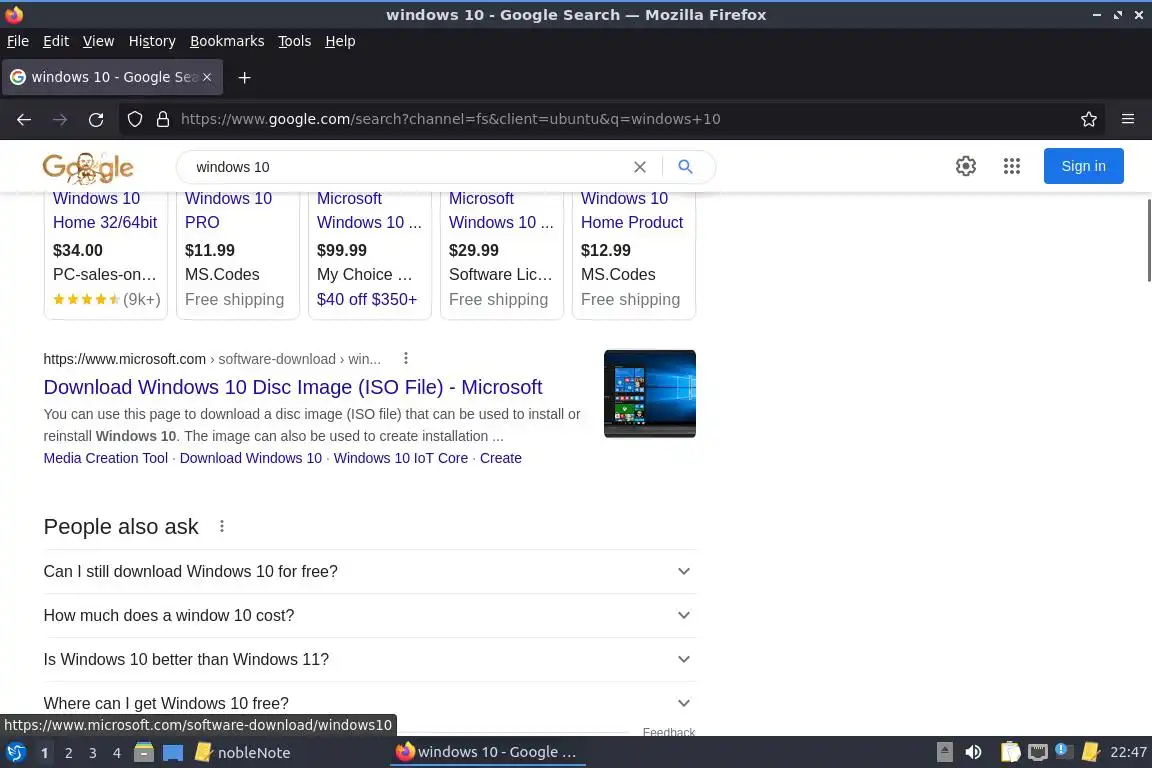Open options dots next to People also ask

222,526
